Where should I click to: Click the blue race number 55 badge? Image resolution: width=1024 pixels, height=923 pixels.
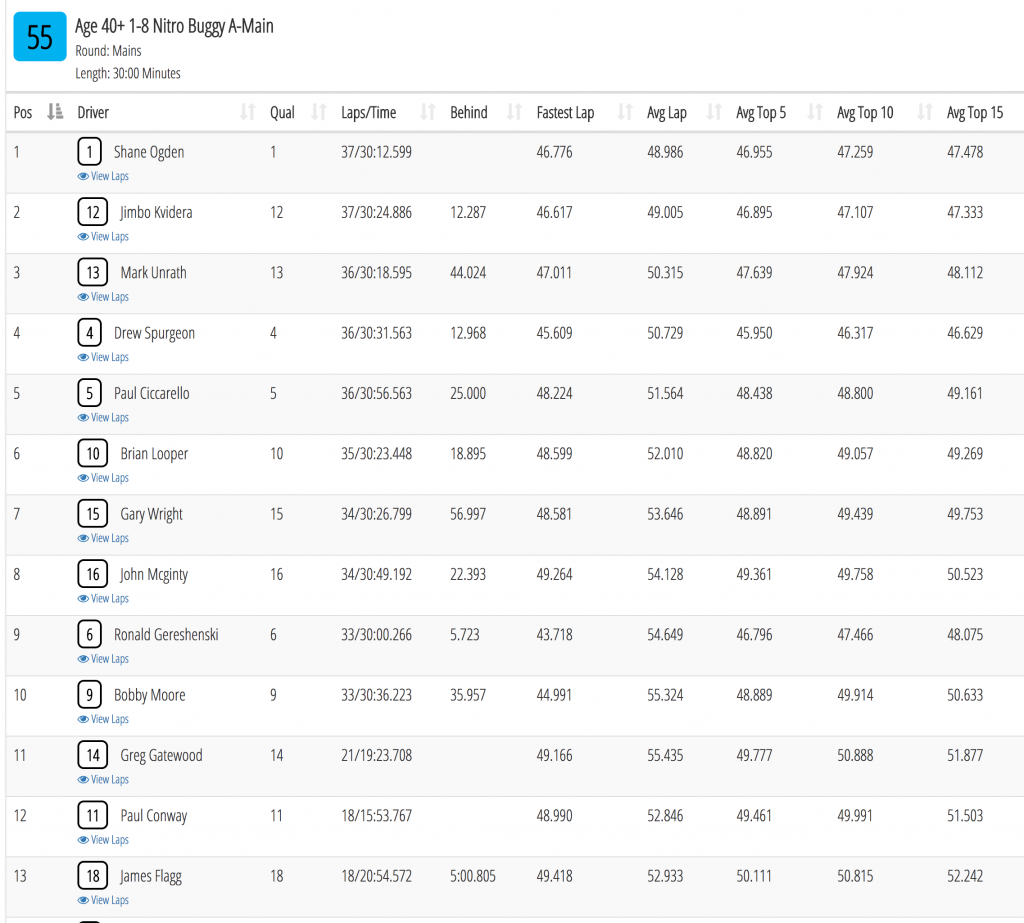coord(40,37)
